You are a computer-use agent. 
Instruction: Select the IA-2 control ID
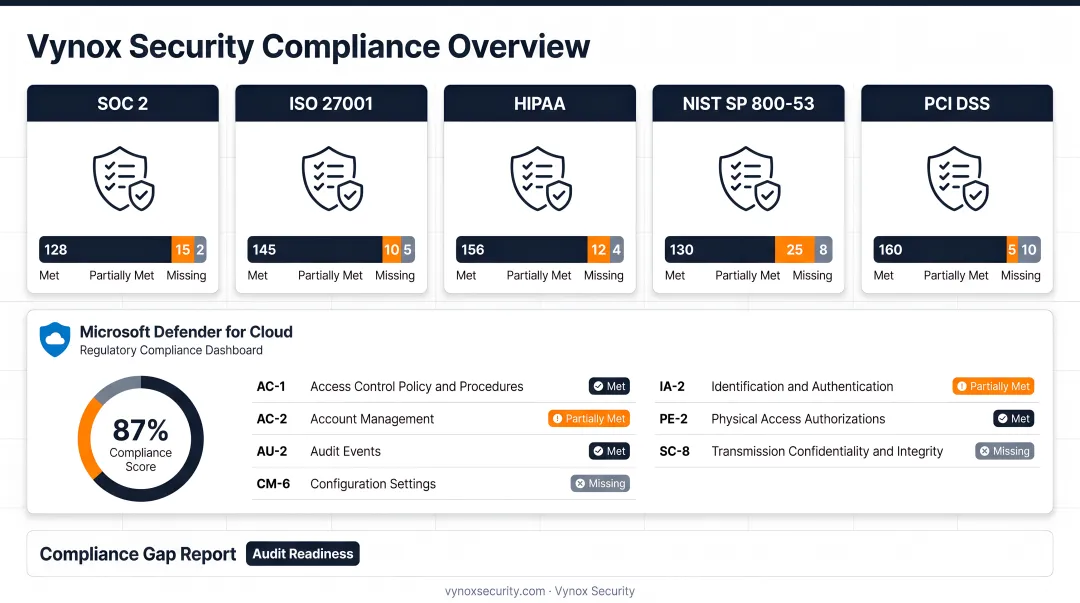672,387
